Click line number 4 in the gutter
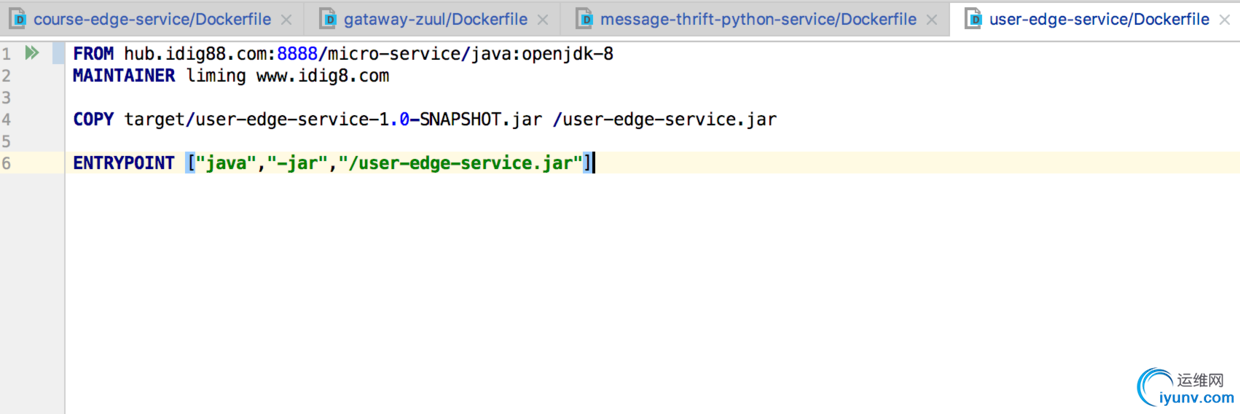The image size is (1240, 414). [x=6, y=120]
